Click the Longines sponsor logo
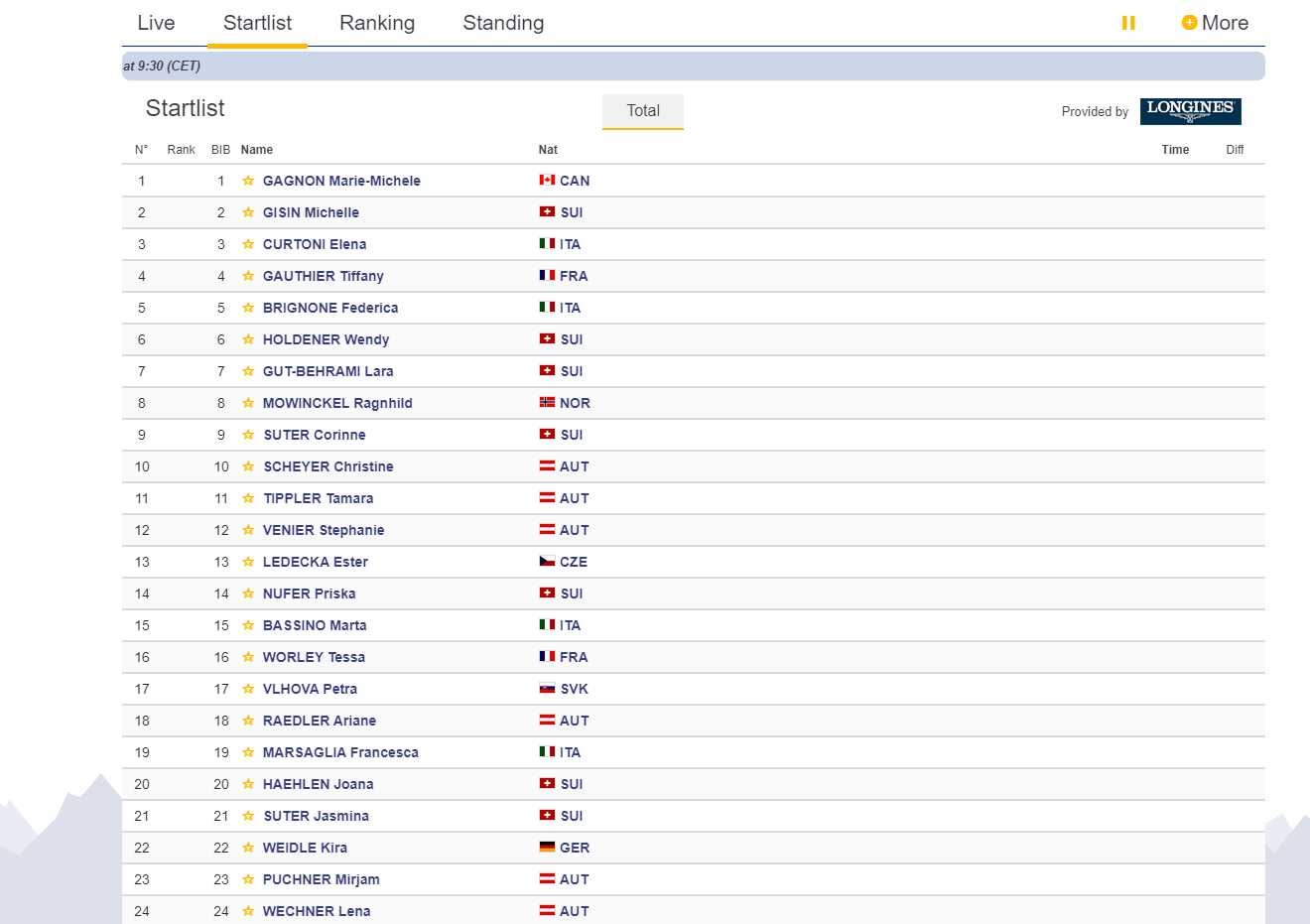Image resolution: width=1310 pixels, height=924 pixels. [x=1190, y=111]
